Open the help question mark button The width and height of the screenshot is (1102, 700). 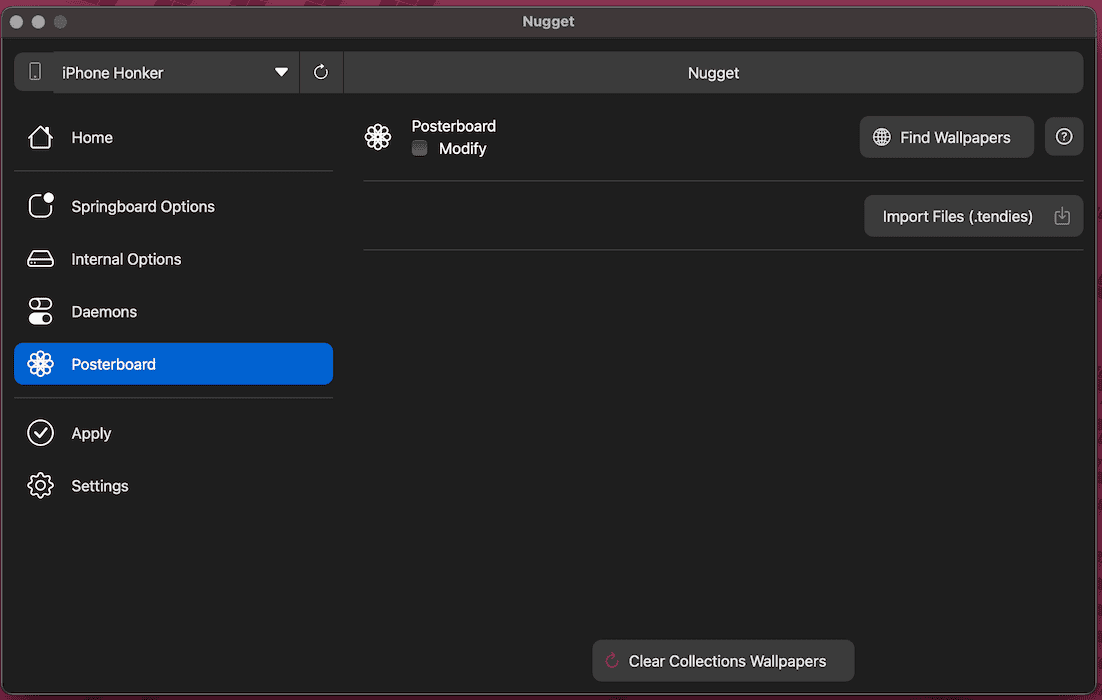coord(1064,137)
